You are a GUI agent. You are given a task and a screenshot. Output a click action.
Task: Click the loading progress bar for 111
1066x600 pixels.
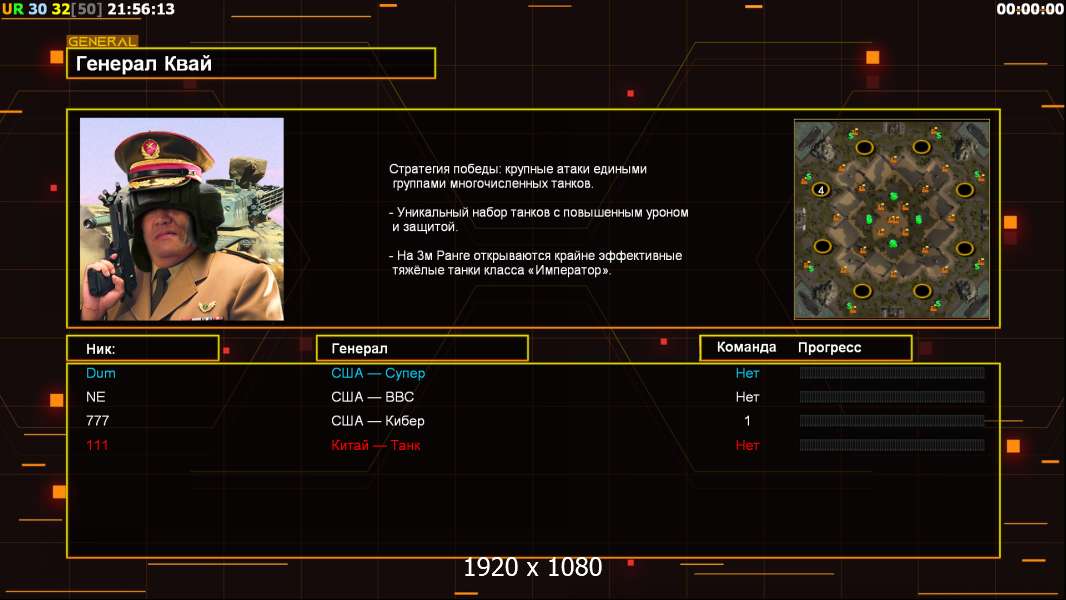[892, 445]
